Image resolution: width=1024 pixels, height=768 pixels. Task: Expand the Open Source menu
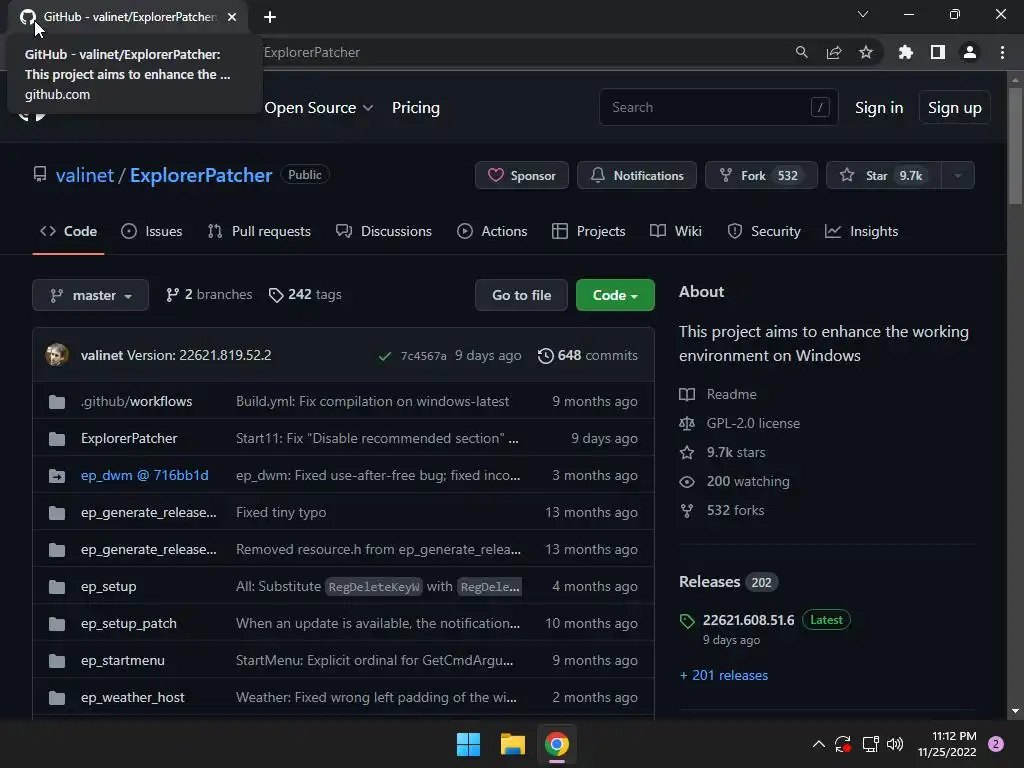pos(319,108)
